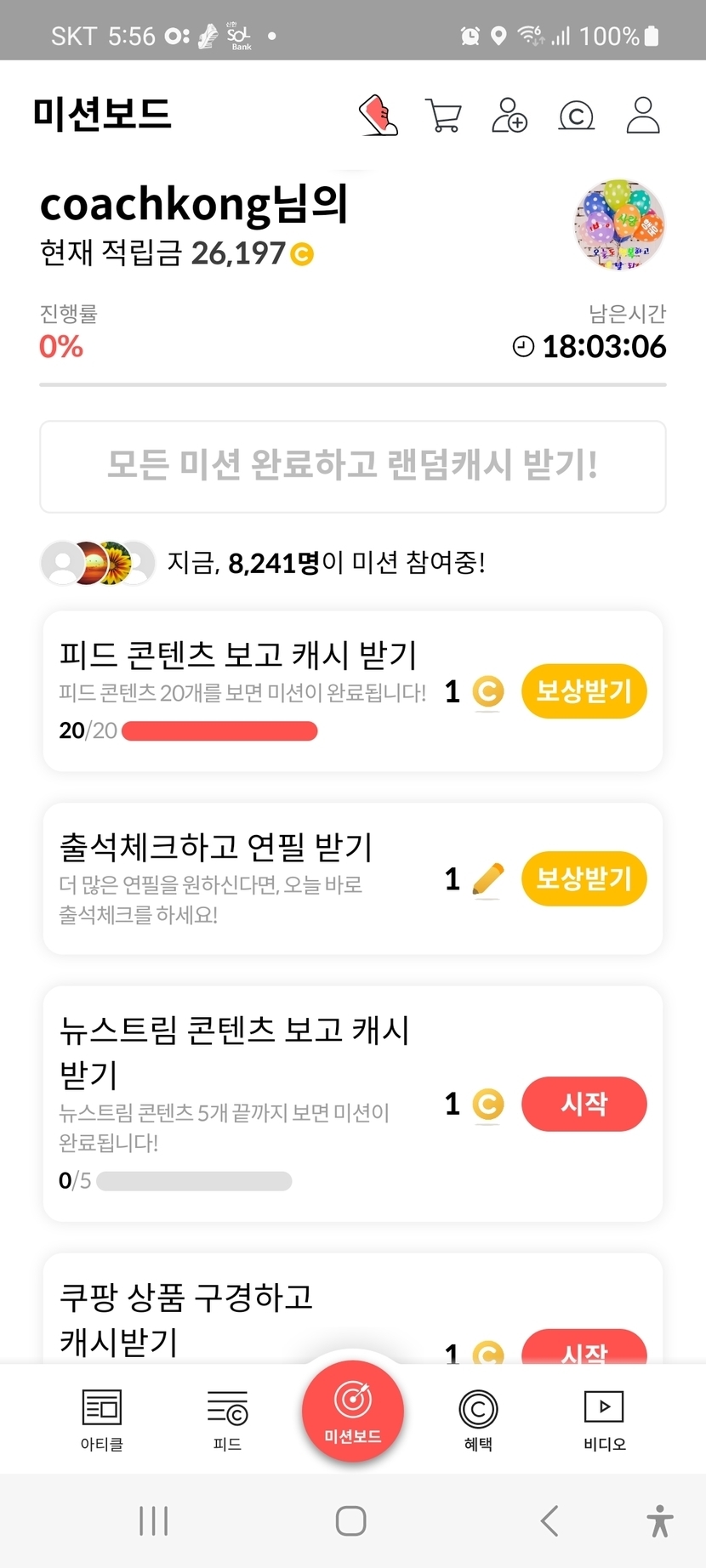Tap the accessibility icon in navigation bar
706x1568 pixels.
point(659,1521)
